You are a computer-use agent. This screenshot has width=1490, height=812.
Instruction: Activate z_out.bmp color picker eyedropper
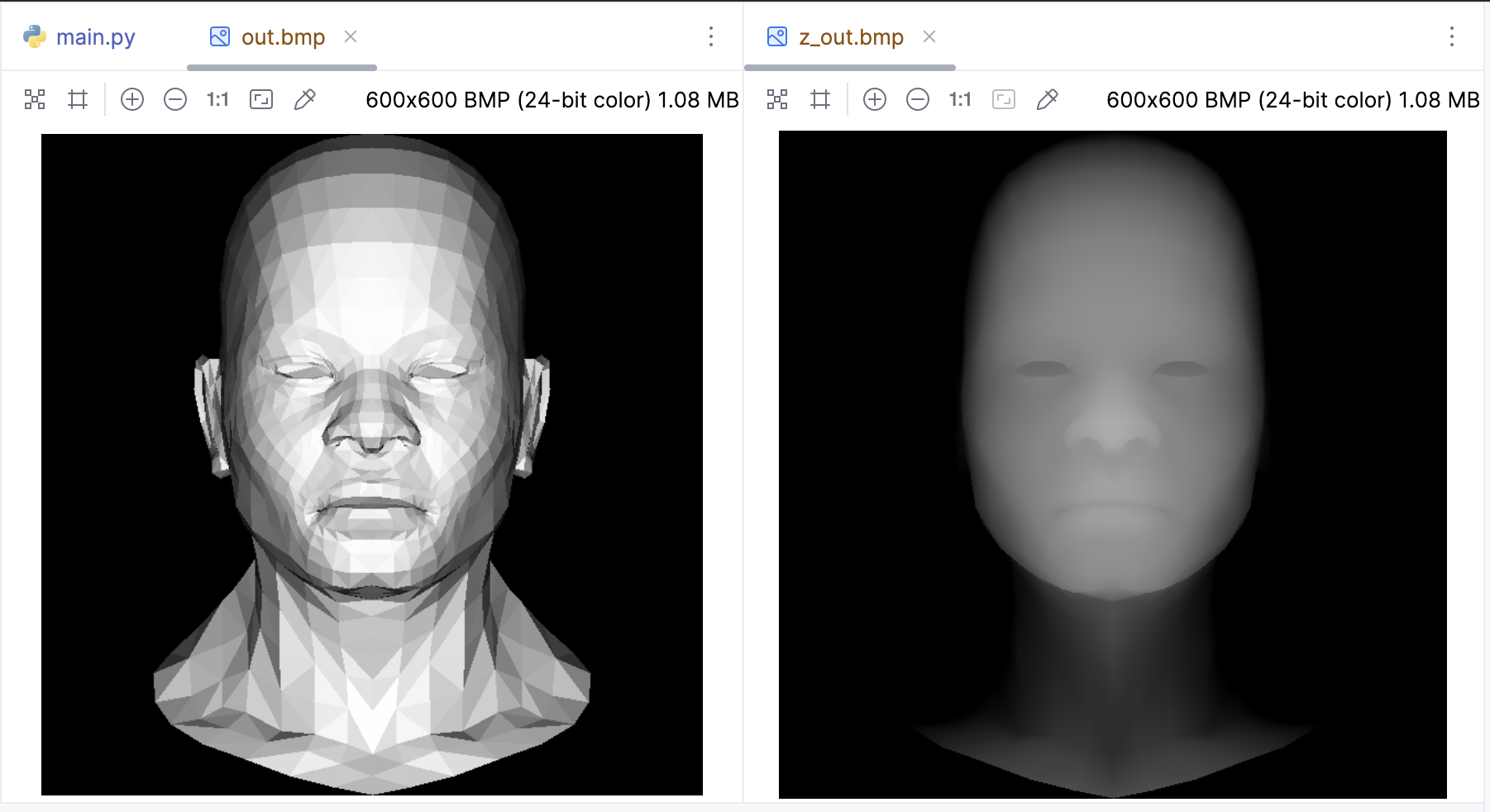tap(1047, 100)
